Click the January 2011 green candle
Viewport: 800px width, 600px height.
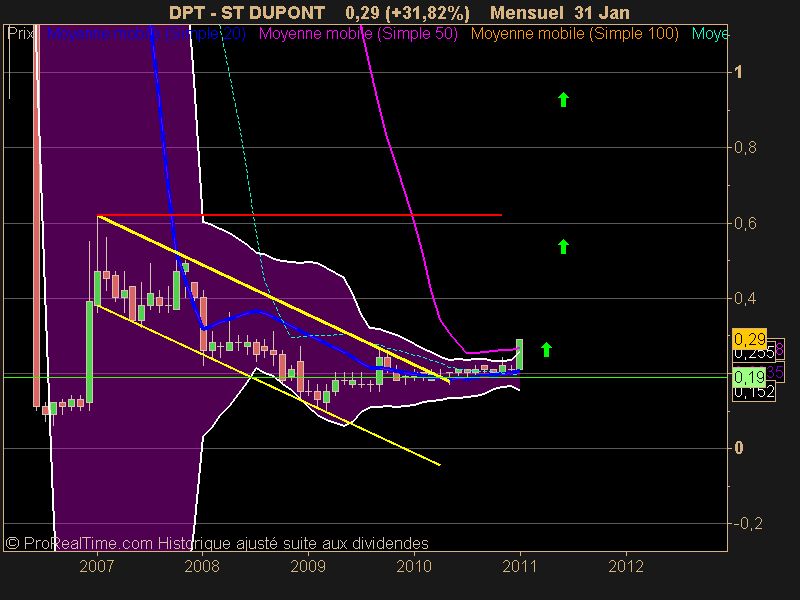click(x=519, y=354)
